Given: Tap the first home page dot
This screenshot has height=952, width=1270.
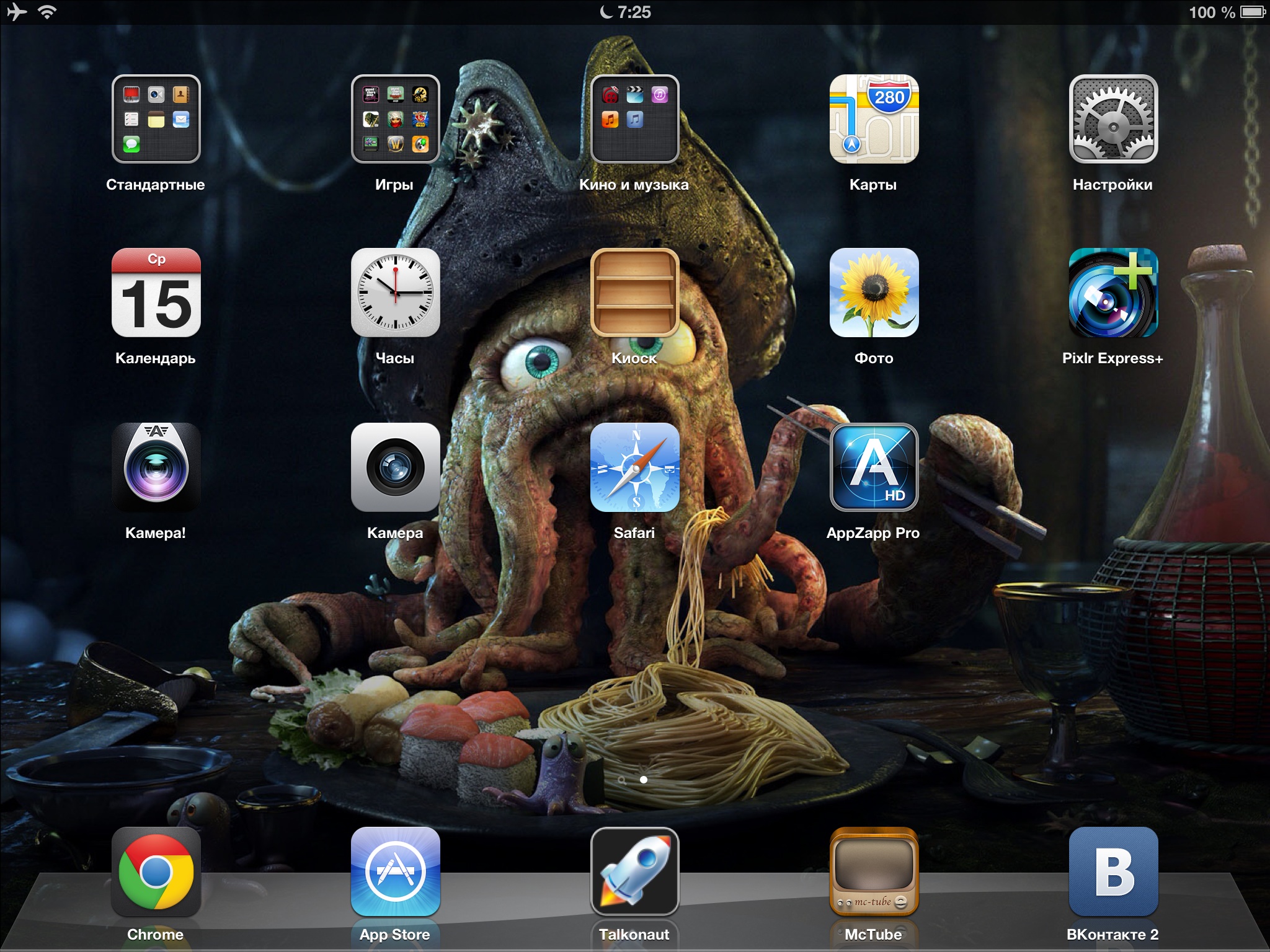Looking at the screenshot, I should click(622, 780).
